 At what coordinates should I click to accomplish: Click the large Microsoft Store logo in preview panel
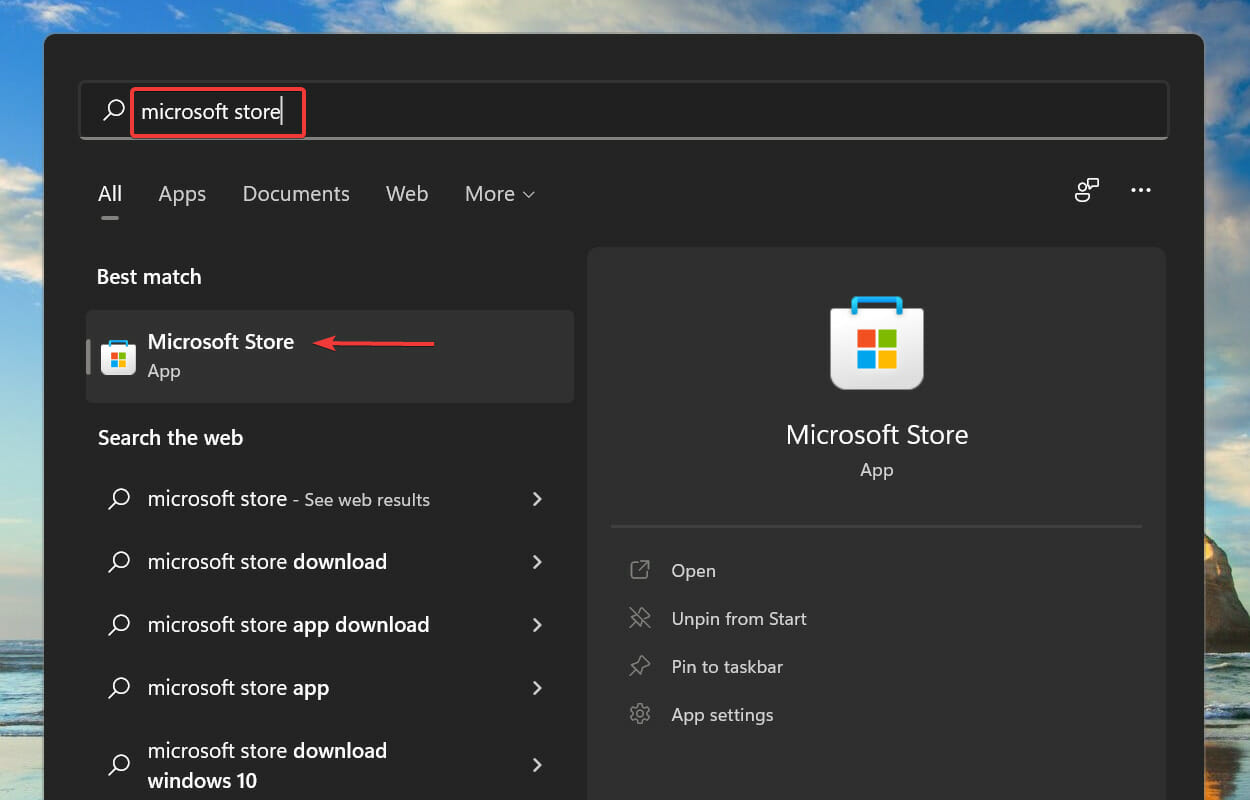876,343
